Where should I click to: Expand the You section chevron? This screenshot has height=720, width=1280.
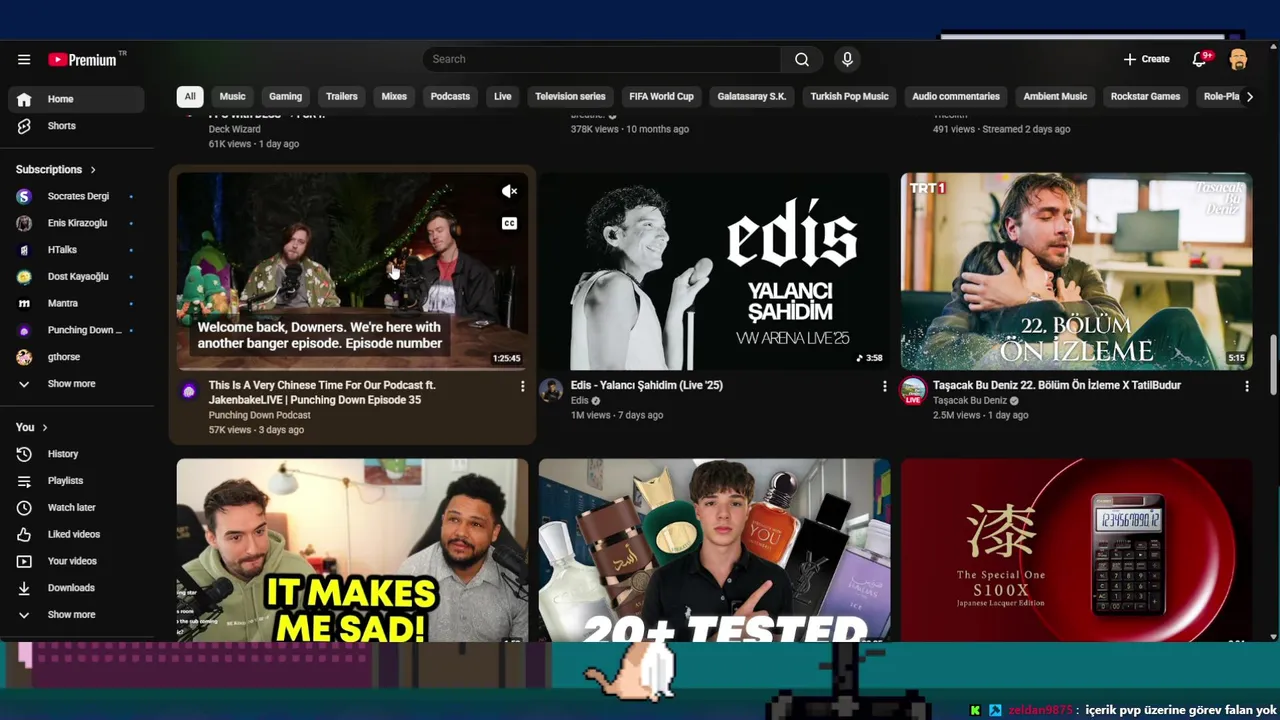click(44, 427)
